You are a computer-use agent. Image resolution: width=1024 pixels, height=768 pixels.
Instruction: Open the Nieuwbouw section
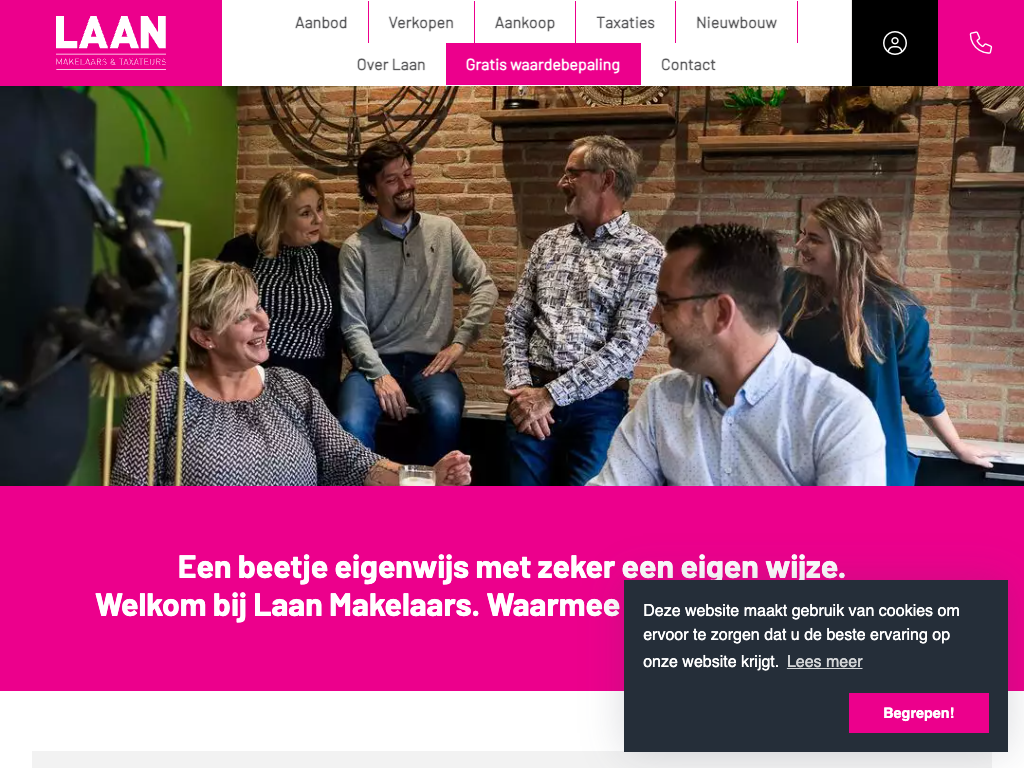737,23
